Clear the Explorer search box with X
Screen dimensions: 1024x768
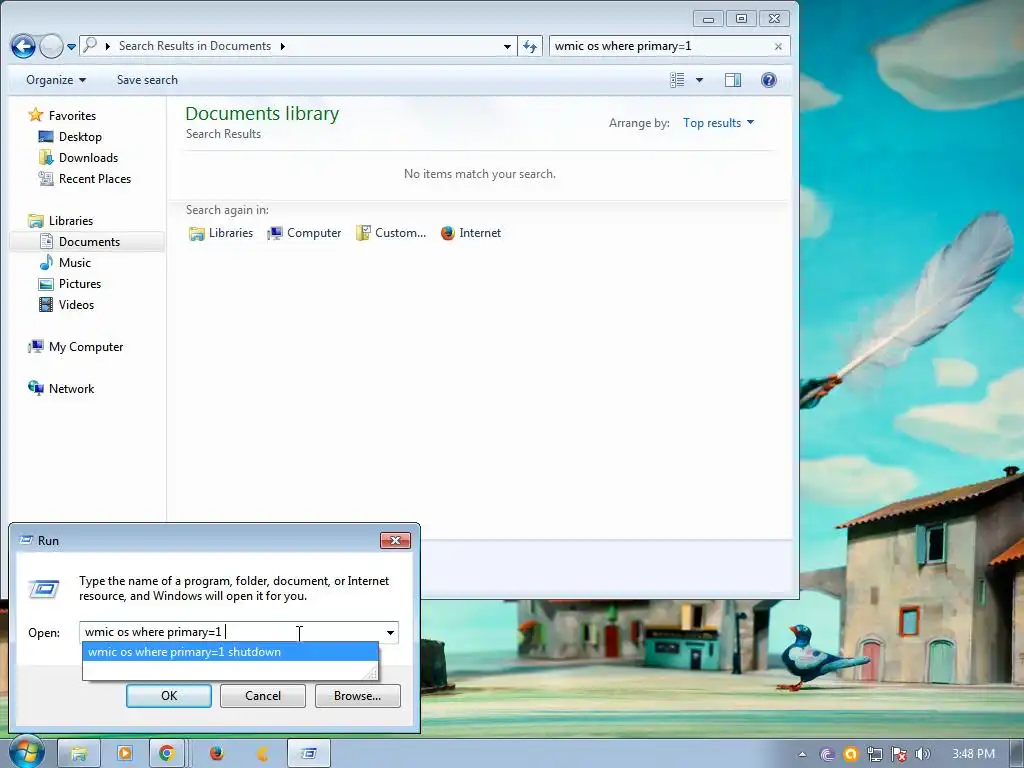pos(778,46)
